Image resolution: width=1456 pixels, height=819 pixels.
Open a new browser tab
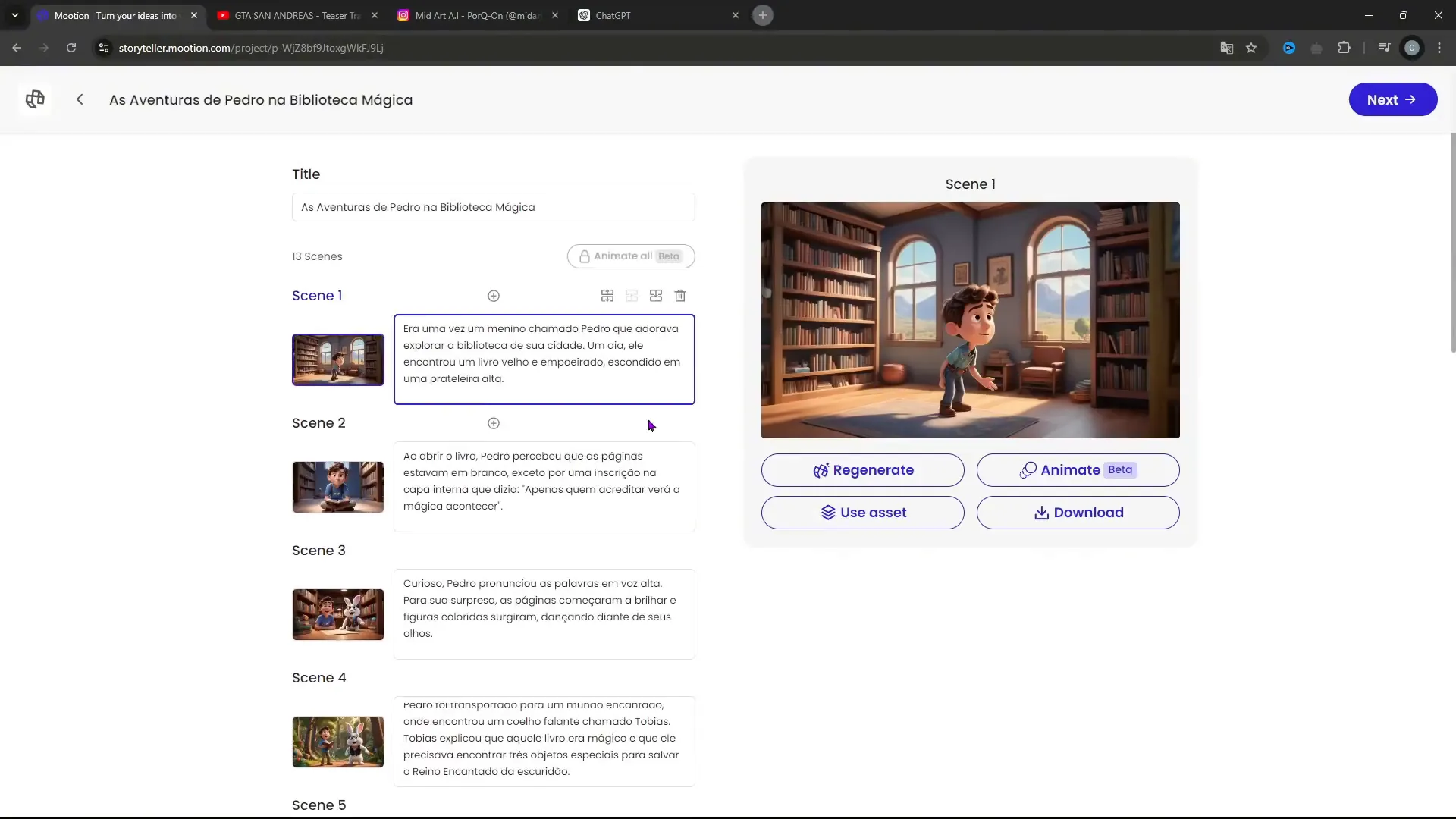tap(763, 15)
